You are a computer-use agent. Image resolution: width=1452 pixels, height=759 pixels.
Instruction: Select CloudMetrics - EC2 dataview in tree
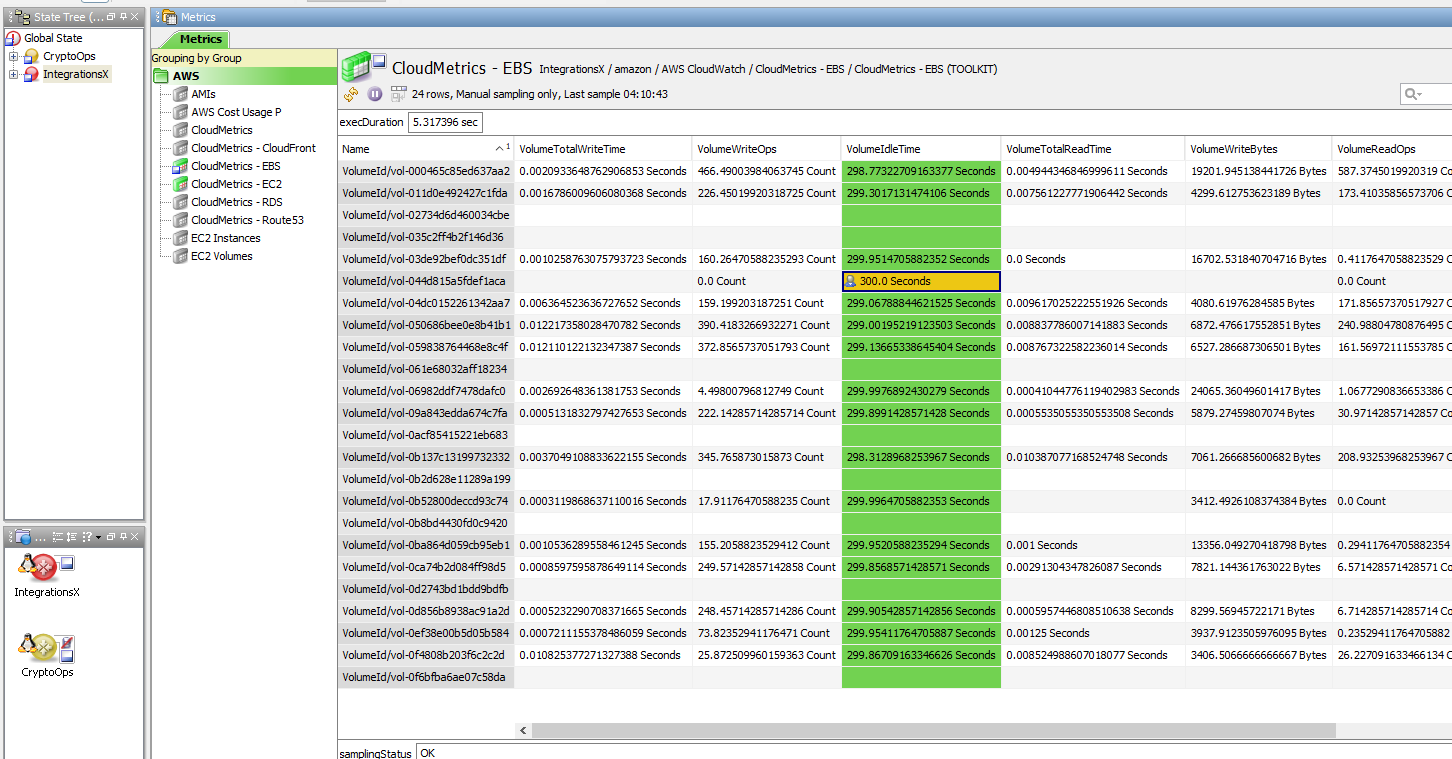(x=236, y=184)
